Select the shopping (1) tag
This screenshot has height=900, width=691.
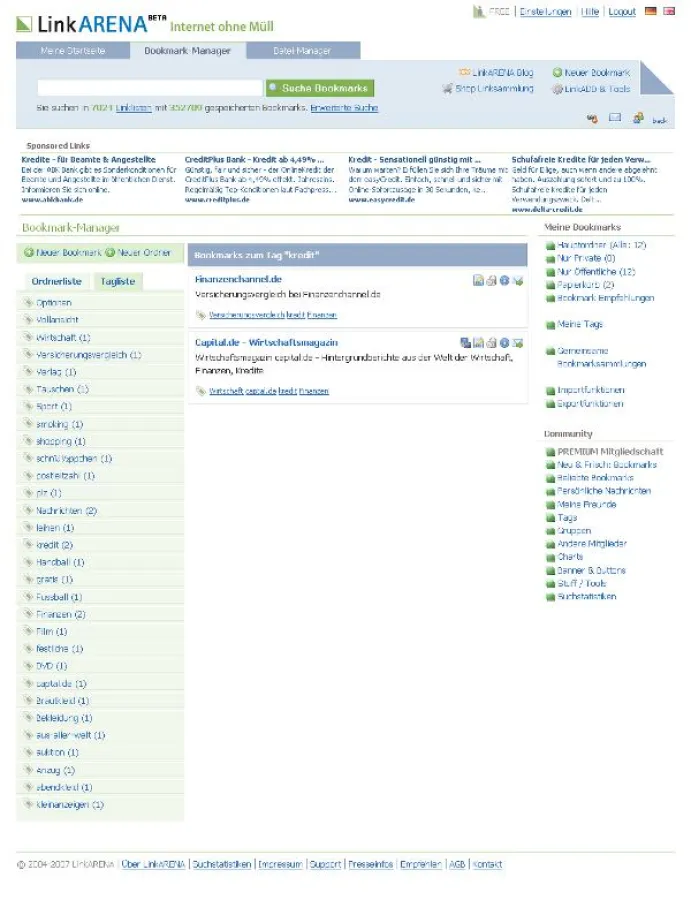point(61,441)
